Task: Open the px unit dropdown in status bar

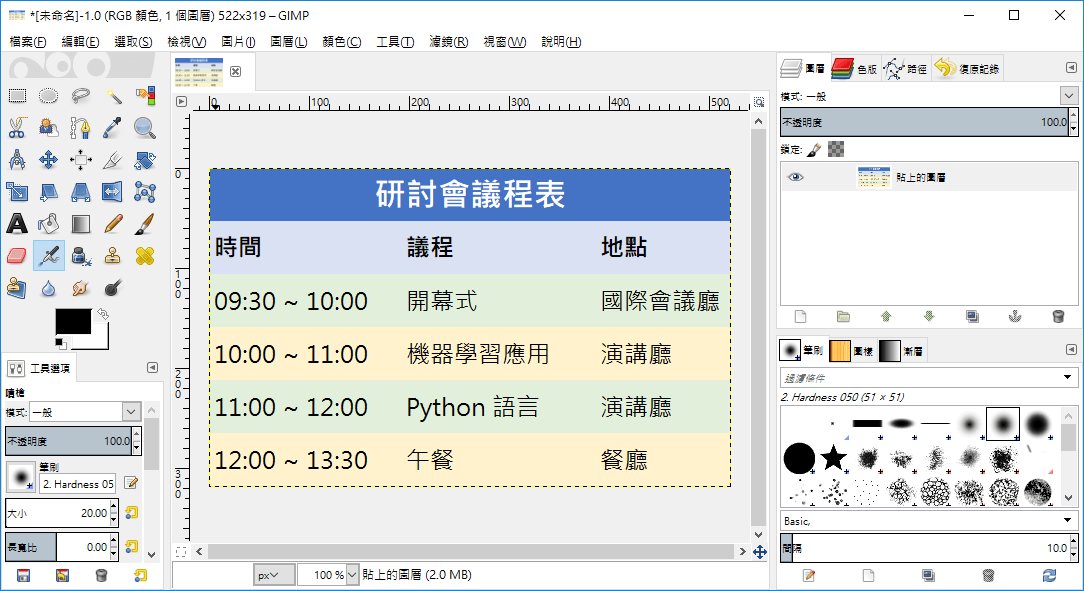Action: (x=273, y=575)
